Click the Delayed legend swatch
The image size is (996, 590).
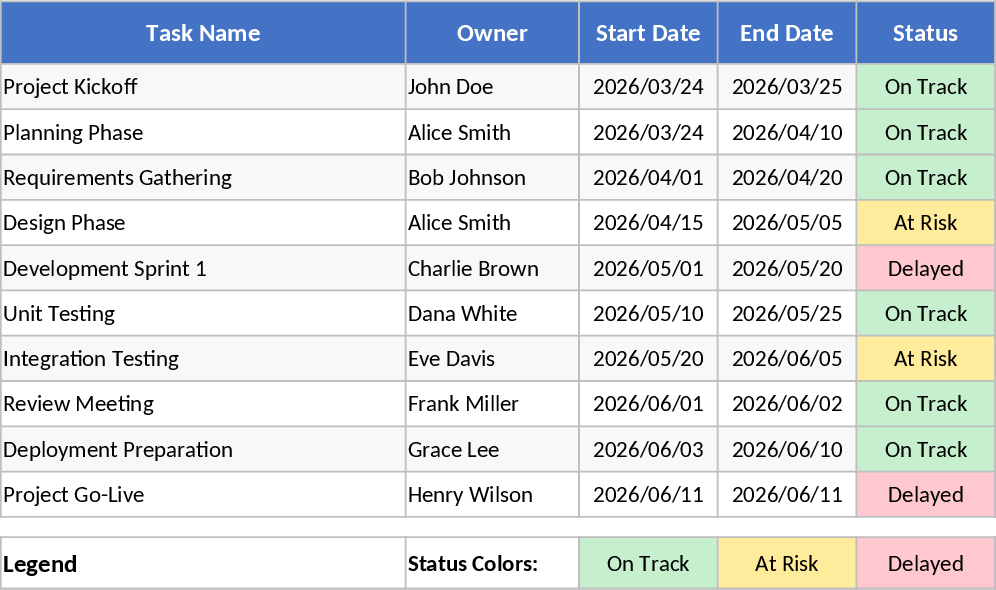click(924, 563)
